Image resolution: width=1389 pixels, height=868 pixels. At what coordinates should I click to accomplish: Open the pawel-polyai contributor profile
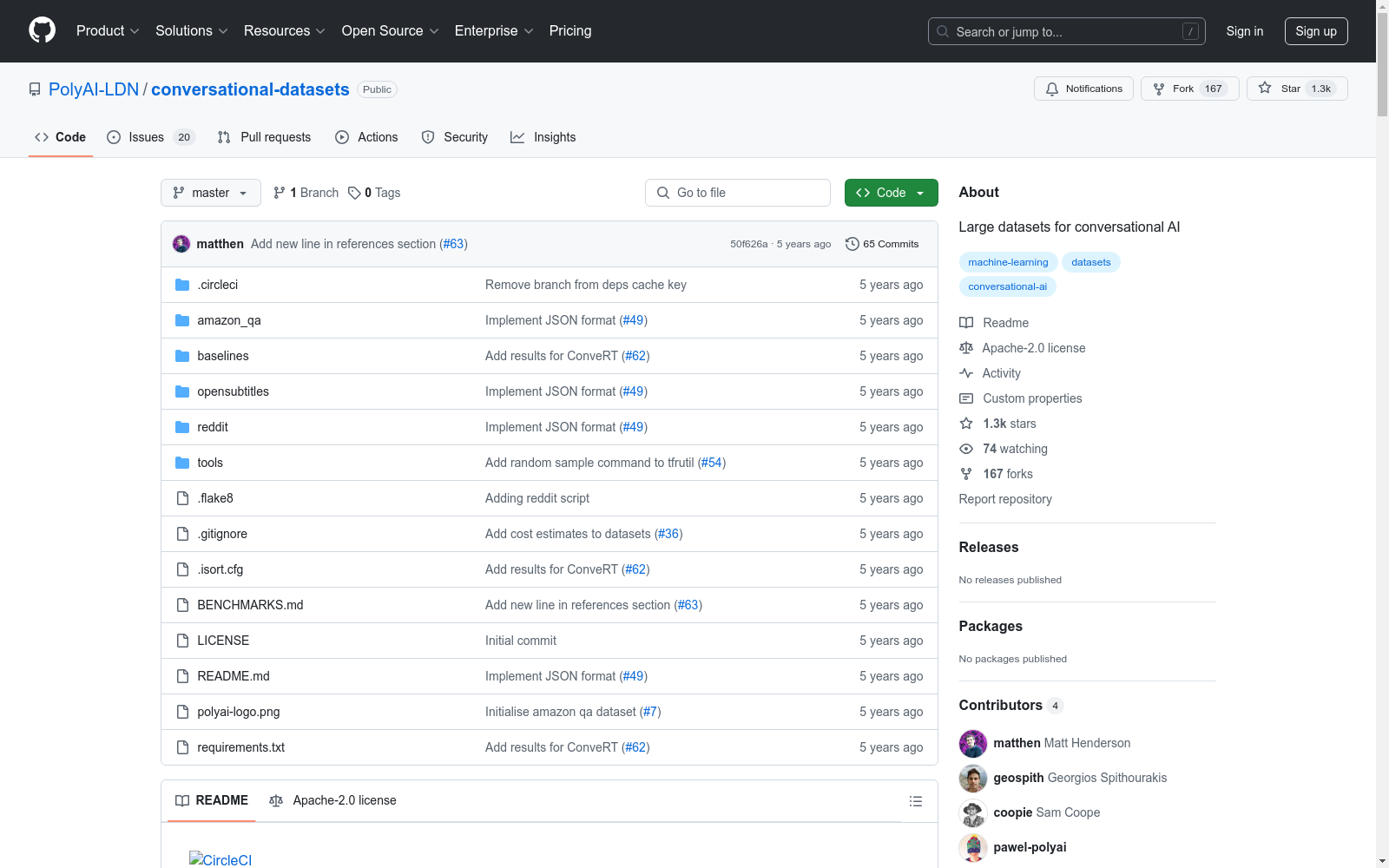[x=1030, y=847]
